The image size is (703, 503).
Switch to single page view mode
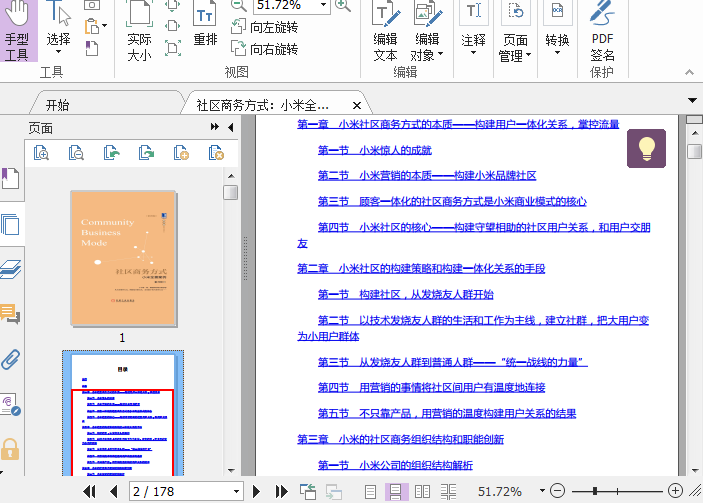371,491
